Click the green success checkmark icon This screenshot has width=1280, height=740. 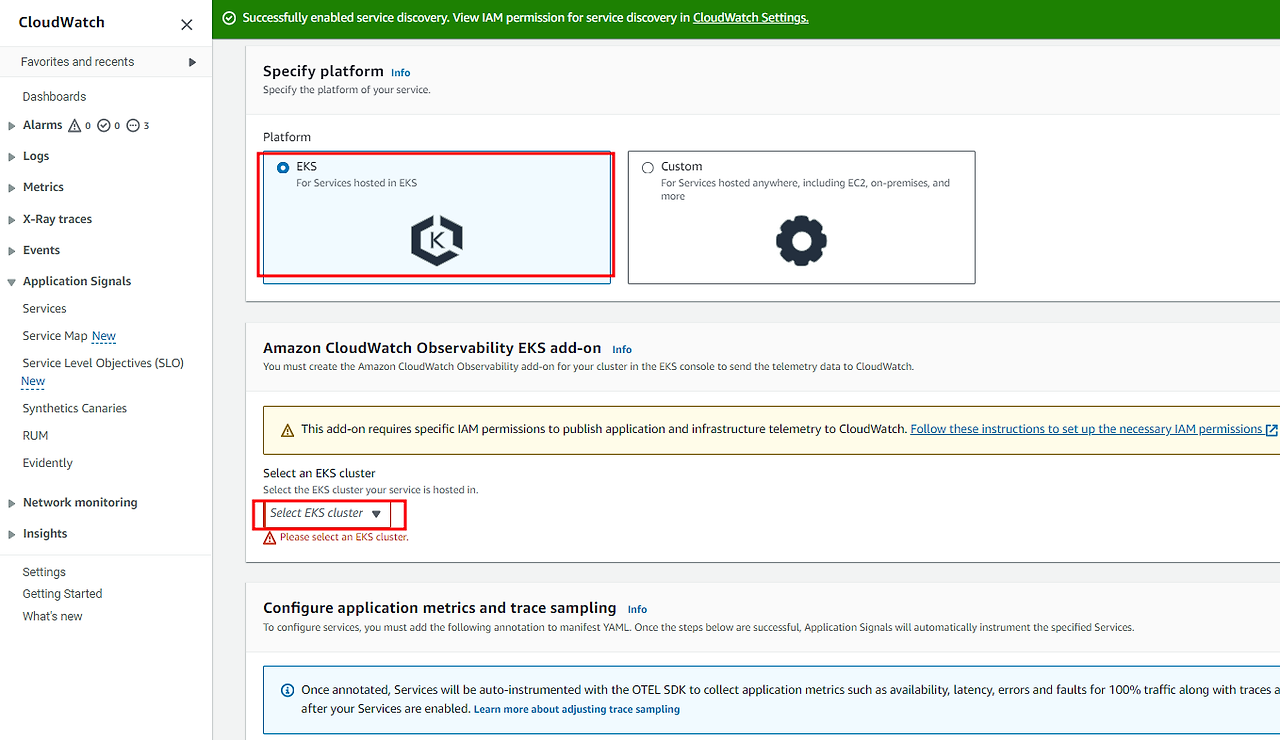click(229, 18)
